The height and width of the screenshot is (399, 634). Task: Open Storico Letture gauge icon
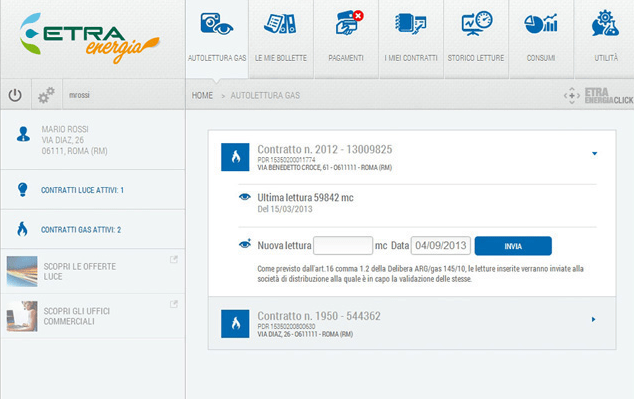pyautogui.click(x=477, y=23)
